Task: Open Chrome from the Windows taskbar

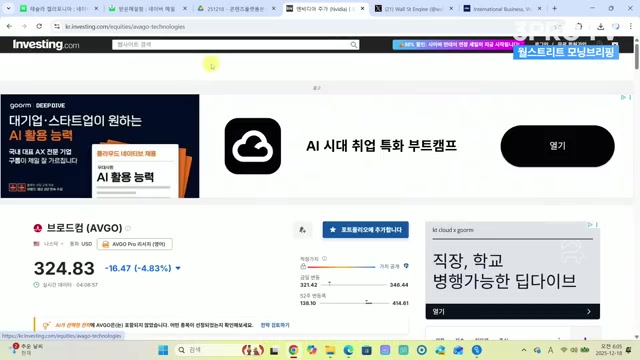Action: tap(293, 350)
